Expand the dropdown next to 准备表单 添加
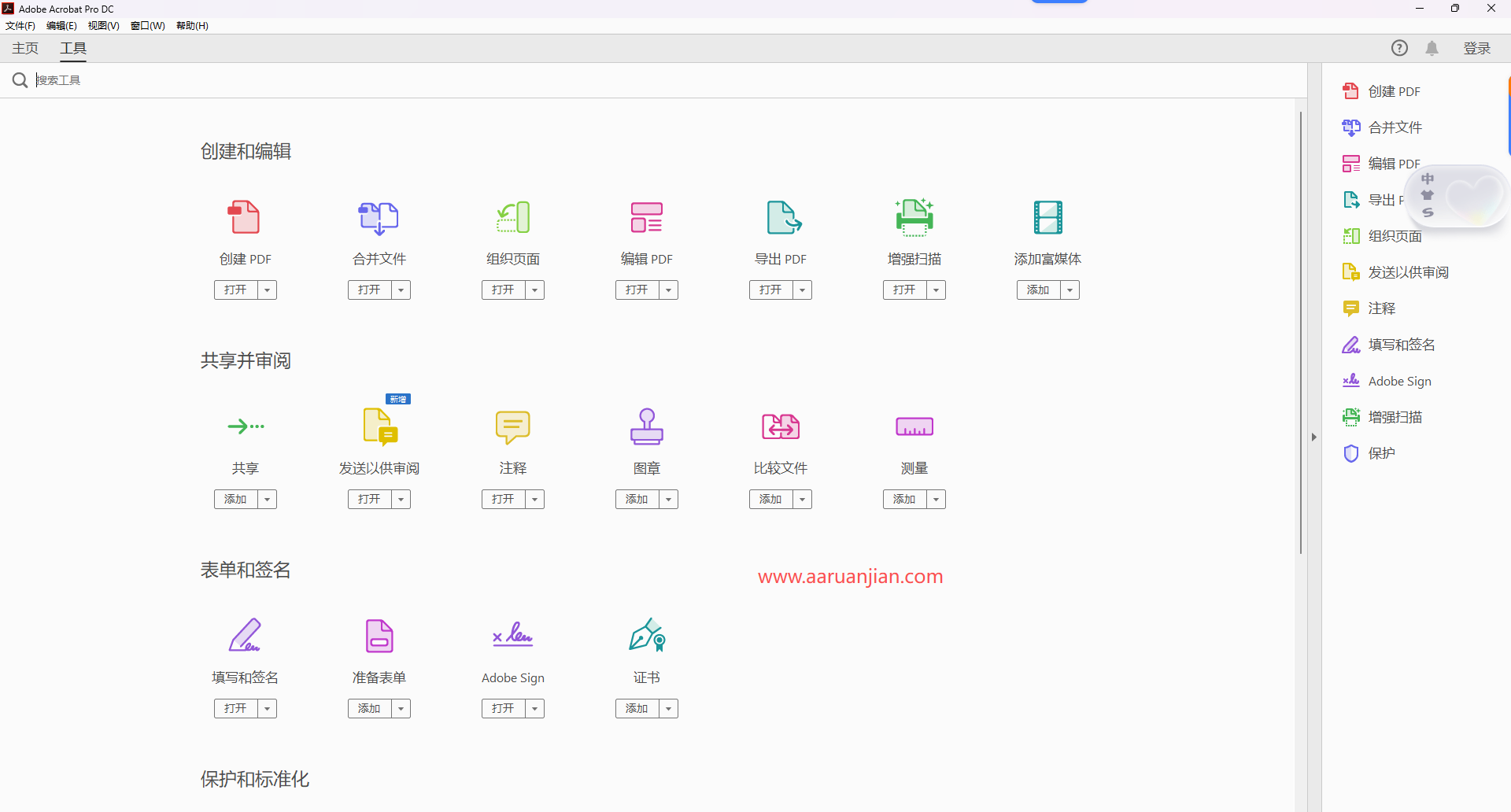Viewport: 1511px width, 812px height. click(401, 708)
